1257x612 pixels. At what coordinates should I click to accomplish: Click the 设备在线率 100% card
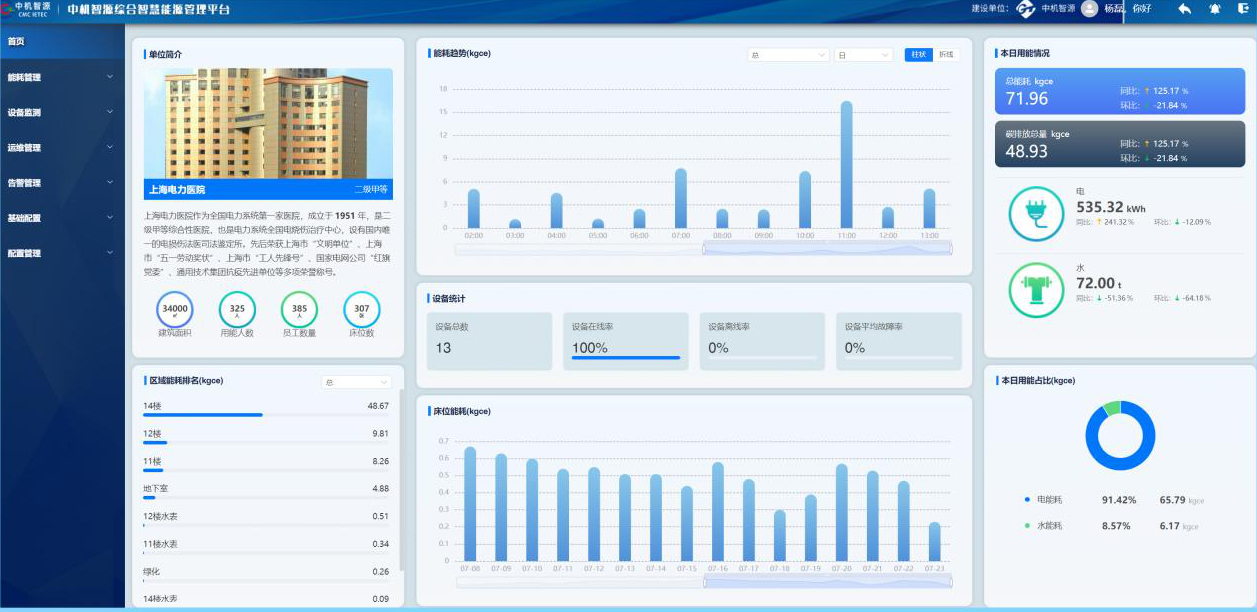point(625,341)
